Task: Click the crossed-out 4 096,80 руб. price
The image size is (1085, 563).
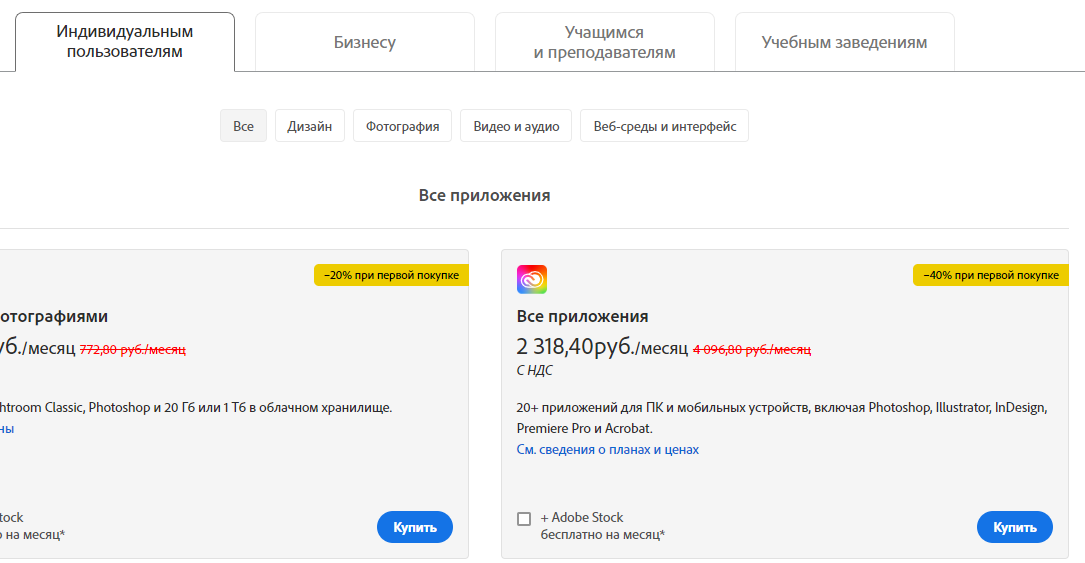Action: (x=752, y=350)
